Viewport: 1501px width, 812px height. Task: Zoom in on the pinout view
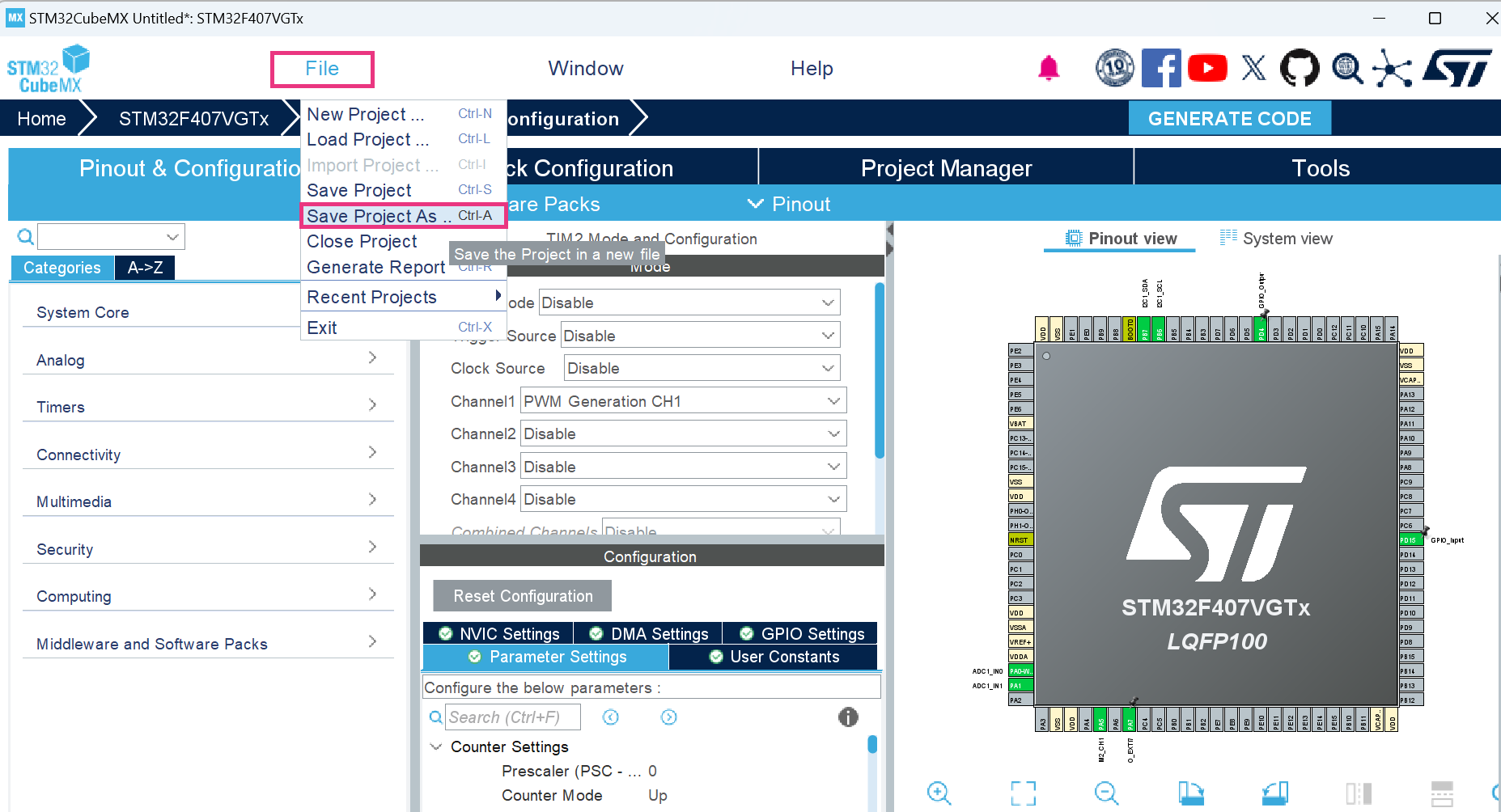point(939,793)
